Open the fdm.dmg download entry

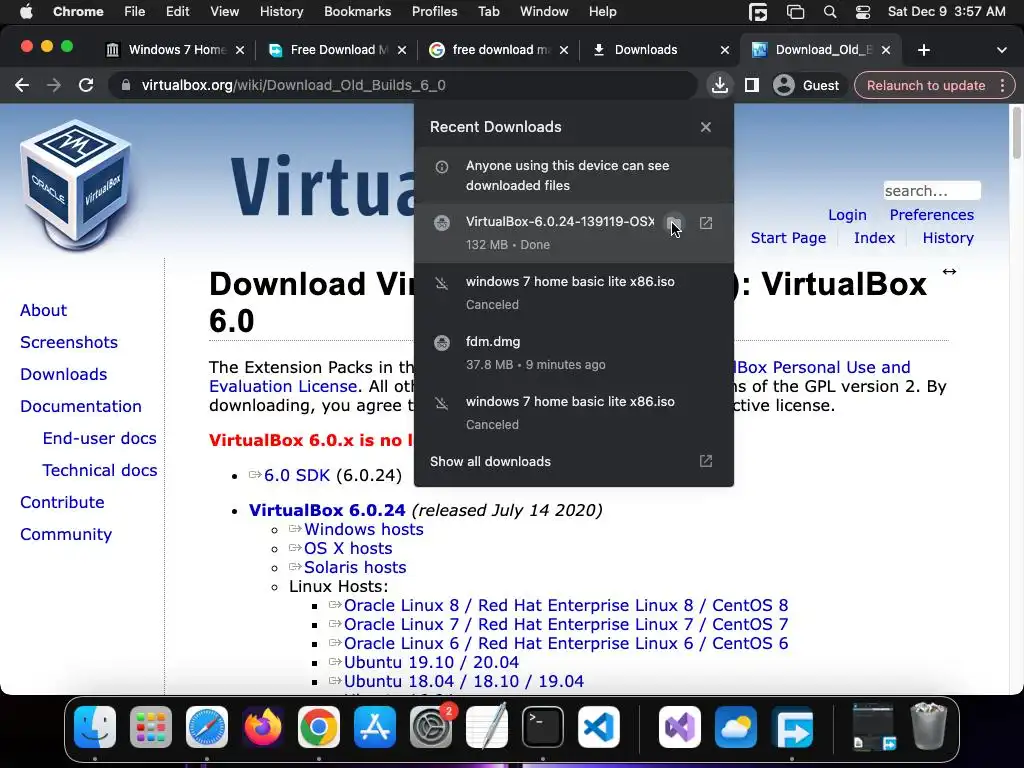pos(573,353)
